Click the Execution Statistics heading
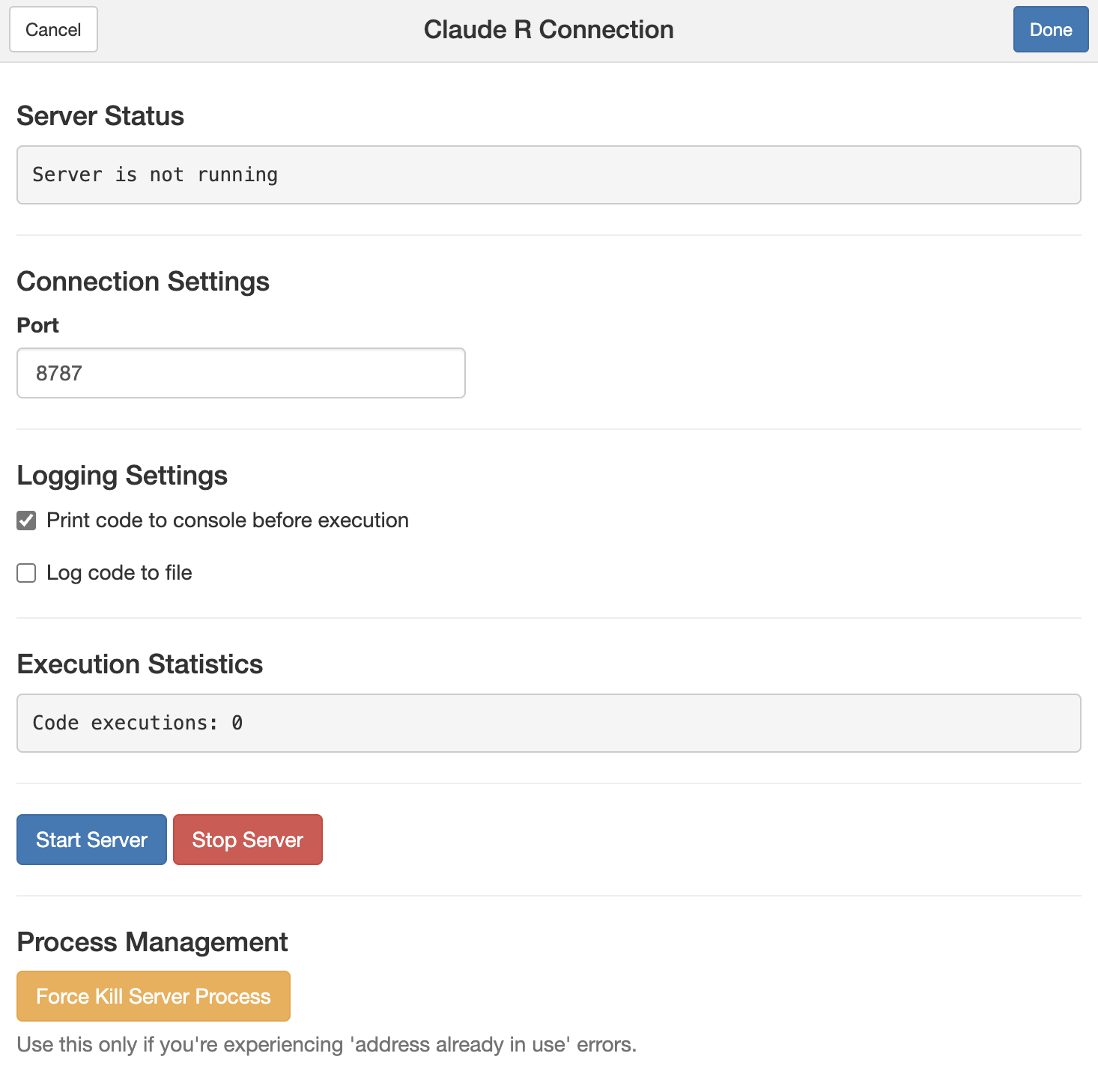This screenshot has width=1098, height=1092. pos(140,664)
